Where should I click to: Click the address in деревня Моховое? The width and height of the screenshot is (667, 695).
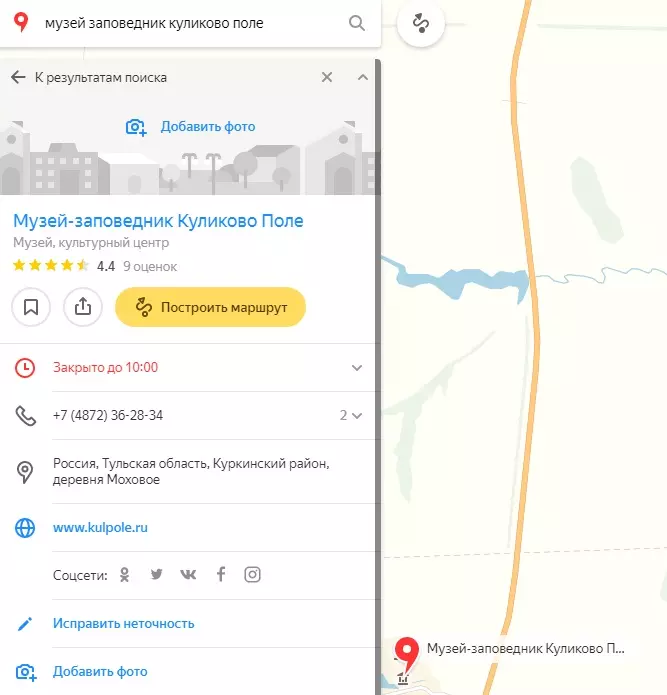(x=191, y=471)
